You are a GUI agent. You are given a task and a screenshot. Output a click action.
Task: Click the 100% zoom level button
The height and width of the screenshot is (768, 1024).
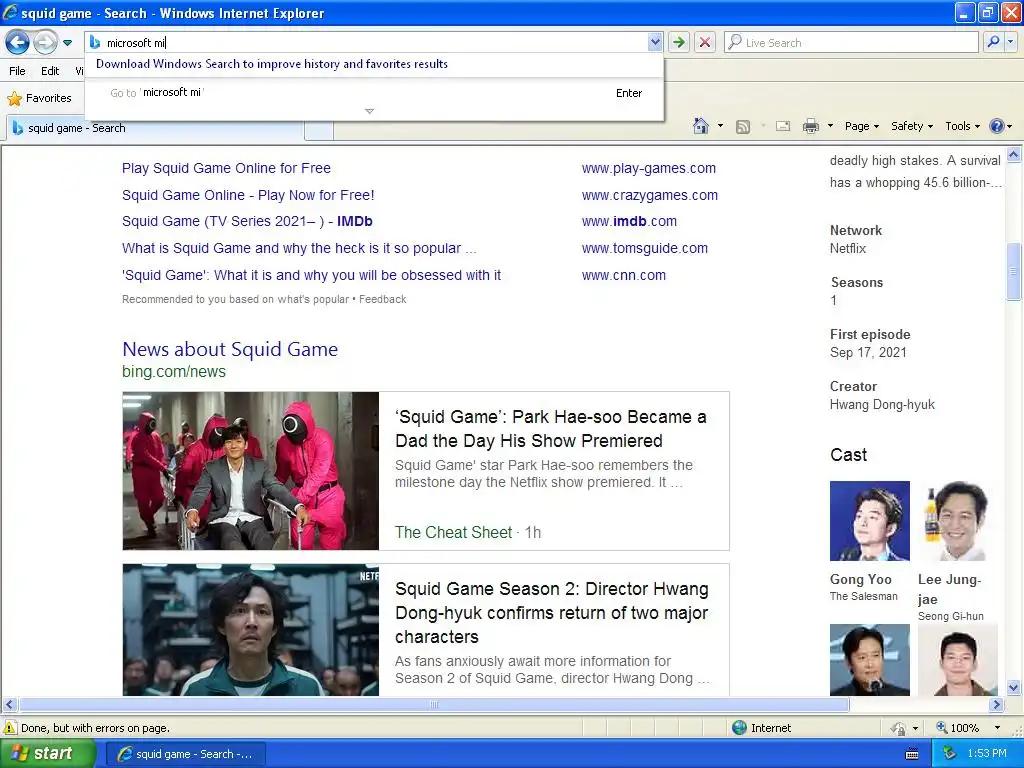point(957,728)
